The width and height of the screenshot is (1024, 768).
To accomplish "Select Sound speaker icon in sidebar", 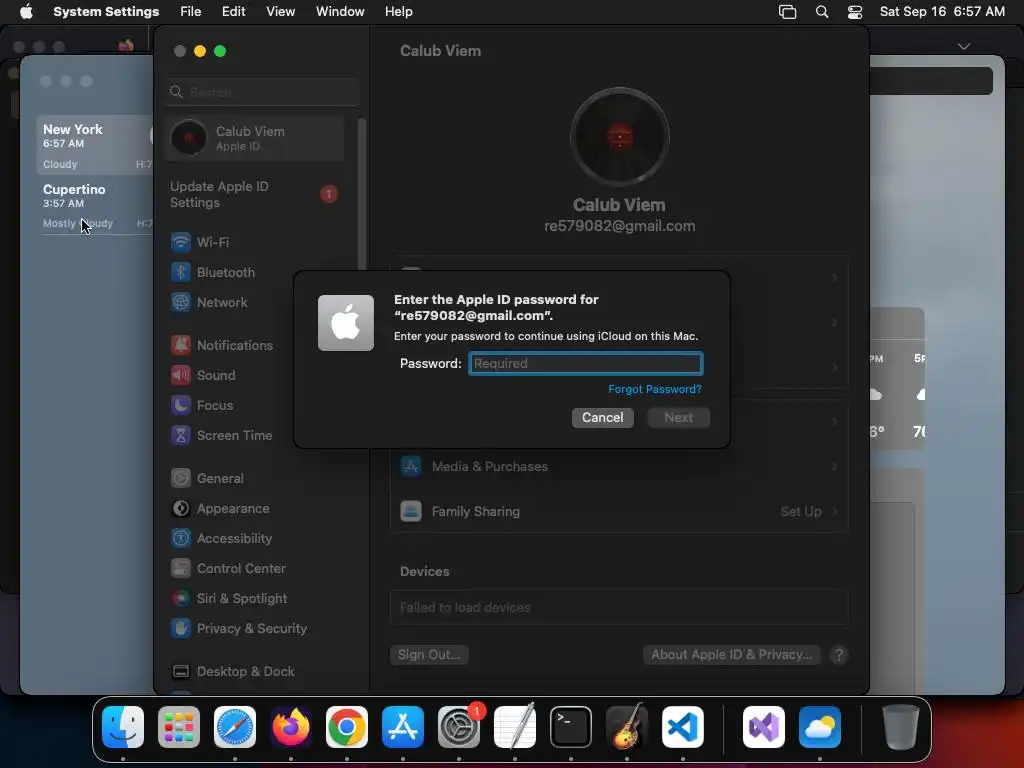I will 181,375.
